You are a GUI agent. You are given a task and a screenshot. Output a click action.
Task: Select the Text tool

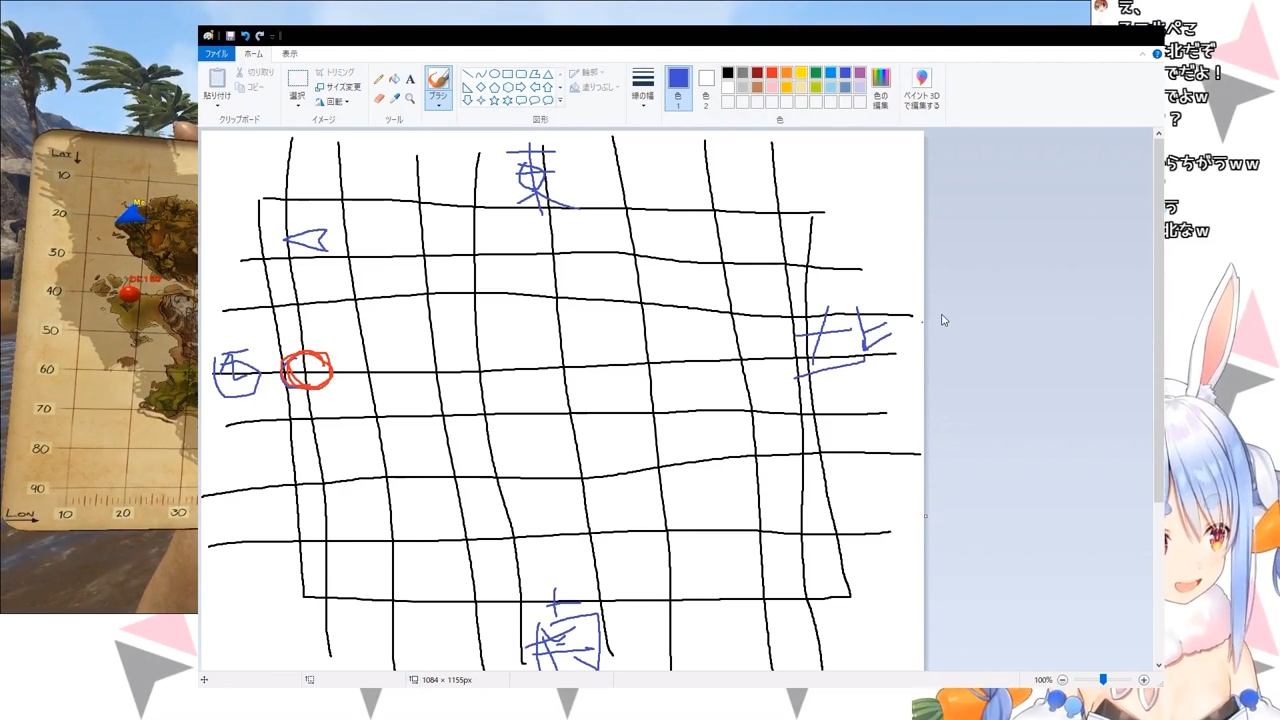[410, 80]
